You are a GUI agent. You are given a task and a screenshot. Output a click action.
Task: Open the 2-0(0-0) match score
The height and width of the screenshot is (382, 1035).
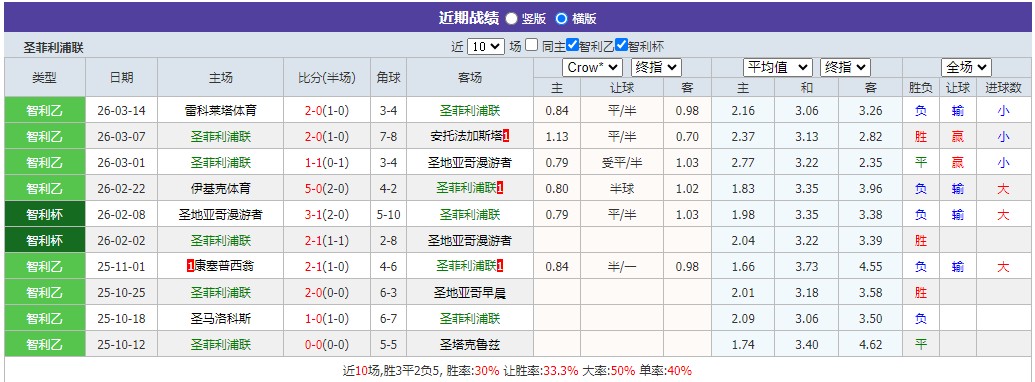pyautogui.click(x=327, y=293)
